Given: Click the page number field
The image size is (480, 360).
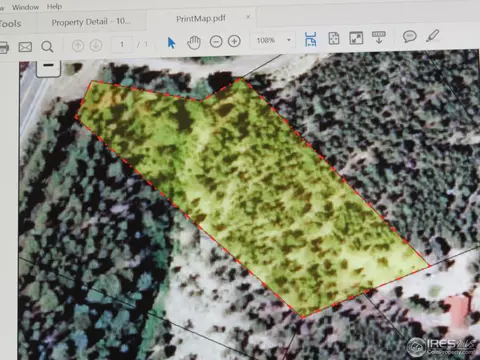Looking at the screenshot, I should [122, 44].
